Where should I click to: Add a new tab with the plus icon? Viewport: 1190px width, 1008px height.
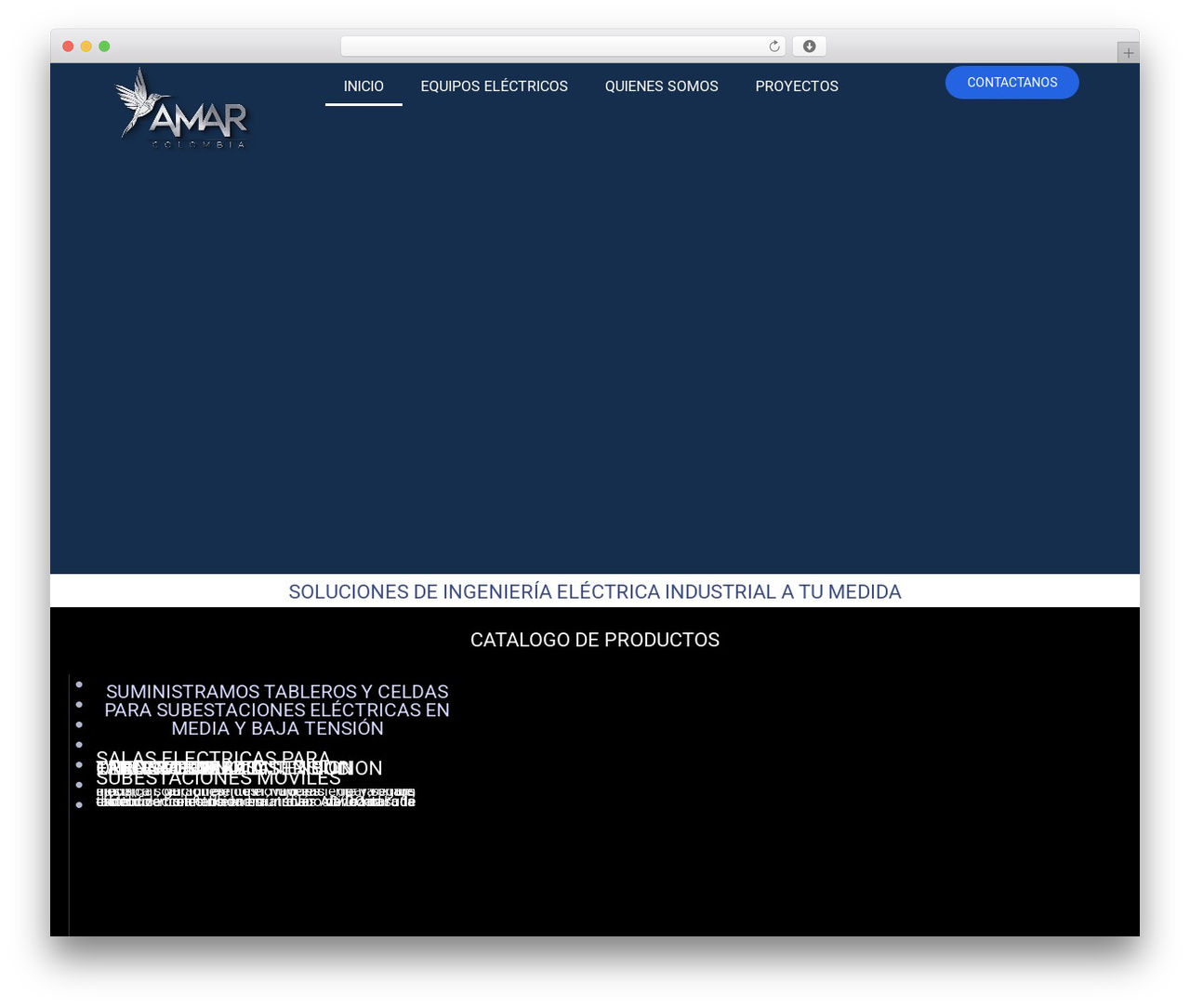1128,53
